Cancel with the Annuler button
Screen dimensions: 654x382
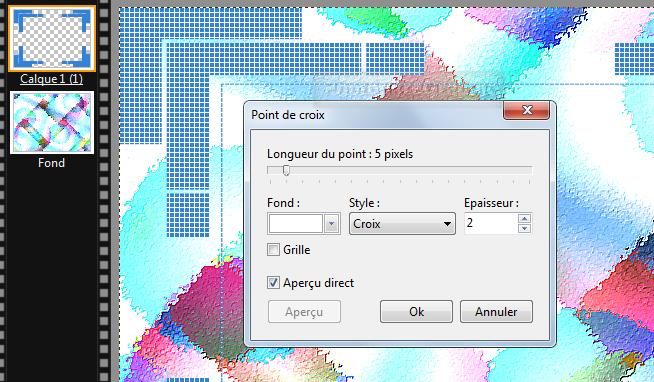pos(496,312)
